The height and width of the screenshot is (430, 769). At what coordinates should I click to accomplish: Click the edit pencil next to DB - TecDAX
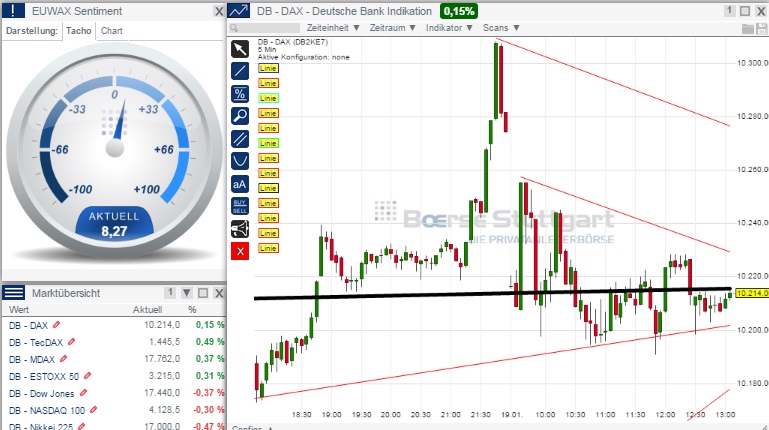pos(72,341)
